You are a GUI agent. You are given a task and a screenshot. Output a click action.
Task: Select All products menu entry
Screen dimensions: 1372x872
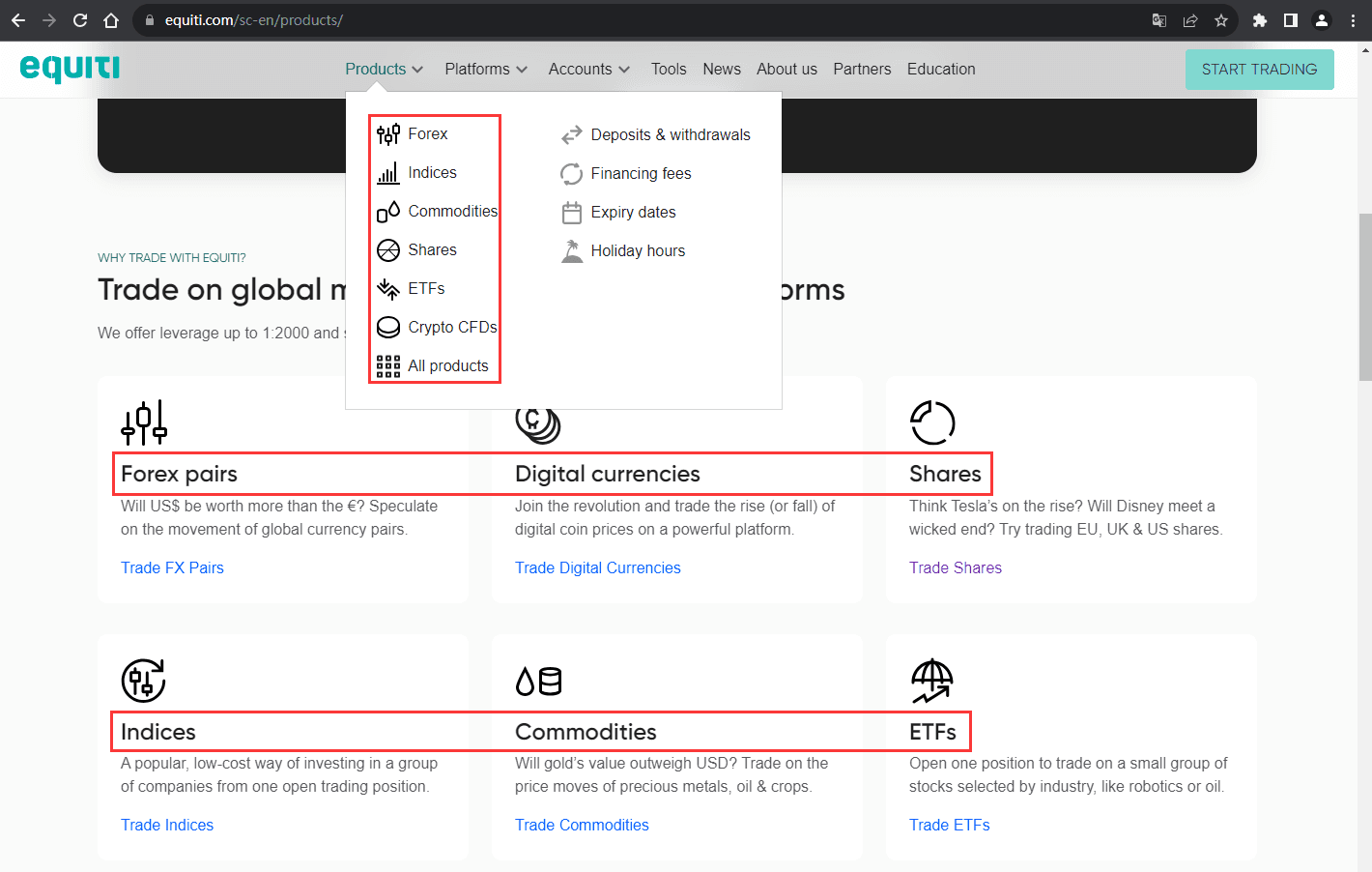(448, 366)
